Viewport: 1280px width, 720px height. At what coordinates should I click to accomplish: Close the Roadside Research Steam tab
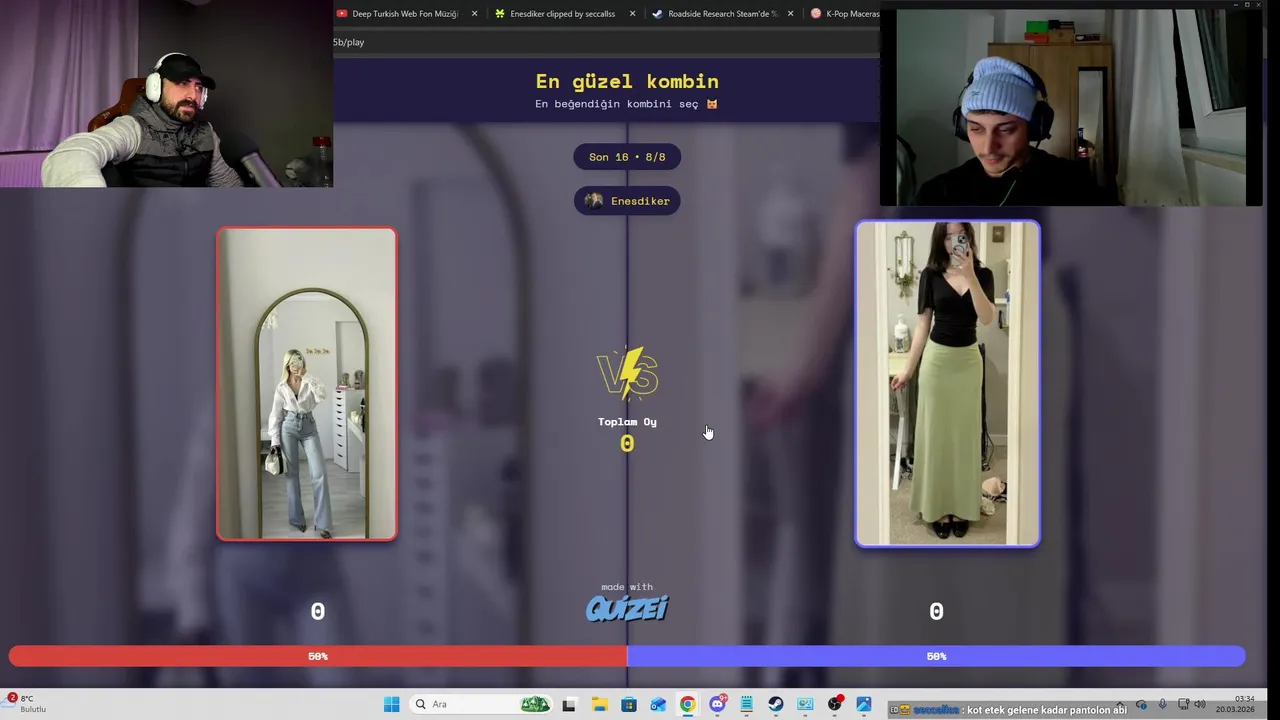coord(790,14)
